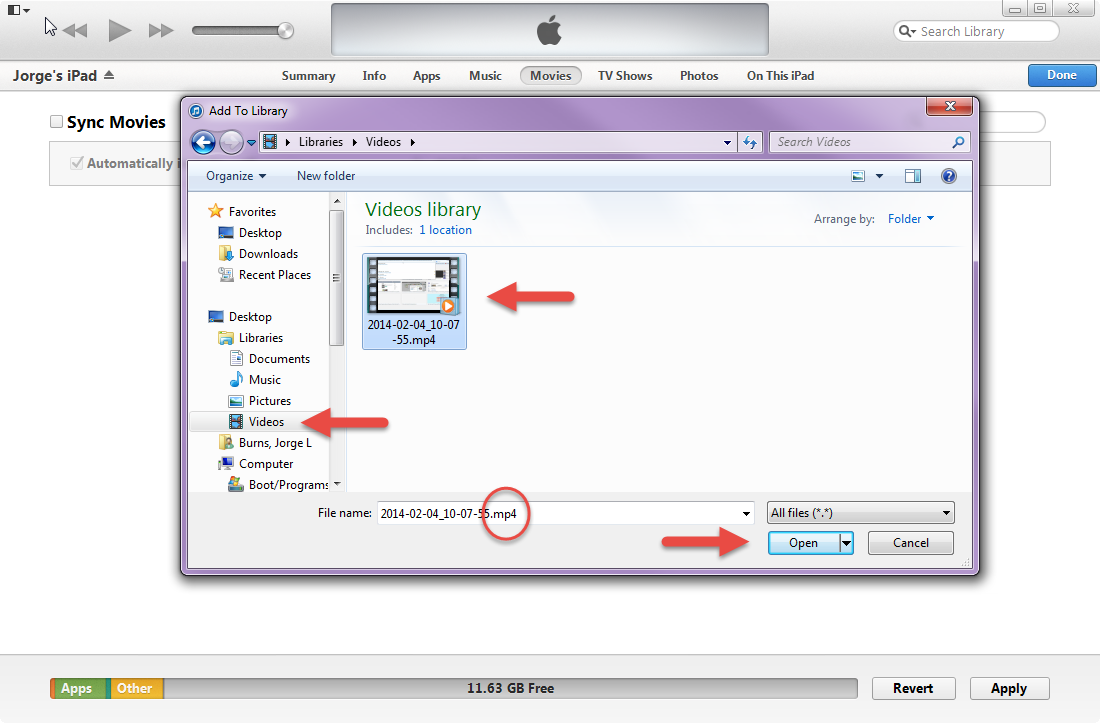Toggle the preview pane icon
1100x723 pixels.
tap(912, 176)
